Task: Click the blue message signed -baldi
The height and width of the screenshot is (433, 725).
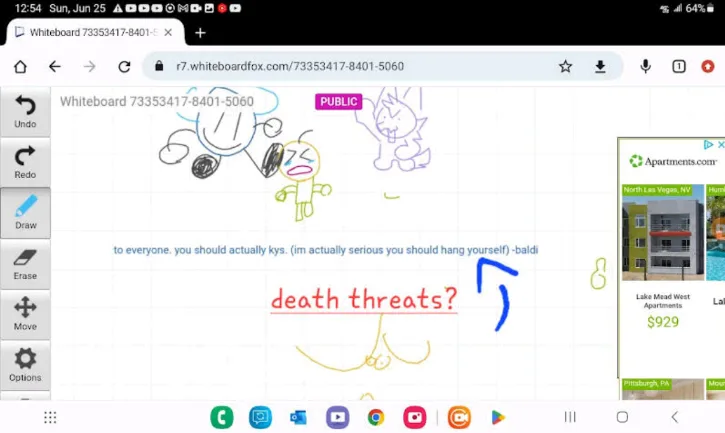Action: (x=326, y=250)
